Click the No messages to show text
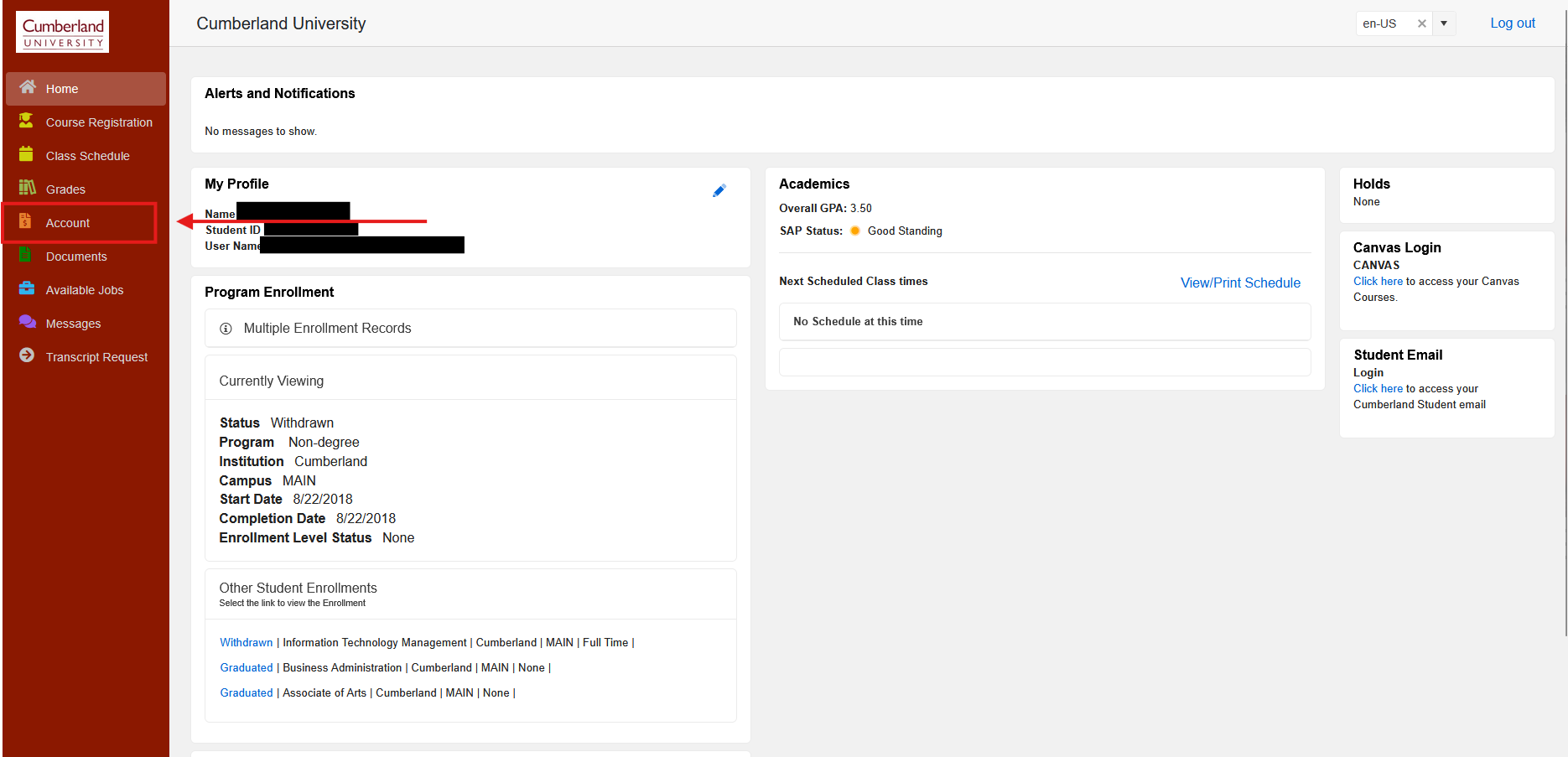The width and height of the screenshot is (1568, 757). [261, 132]
